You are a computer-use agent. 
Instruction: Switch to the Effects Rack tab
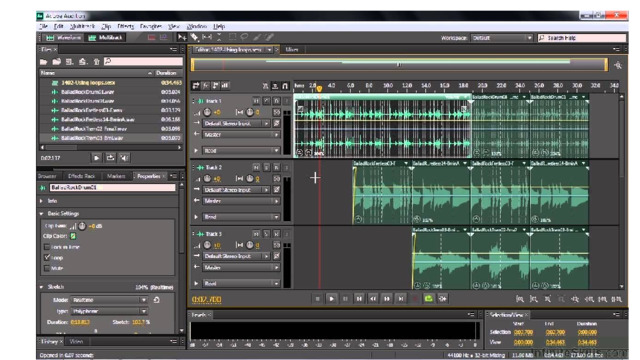tap(81, 176)
